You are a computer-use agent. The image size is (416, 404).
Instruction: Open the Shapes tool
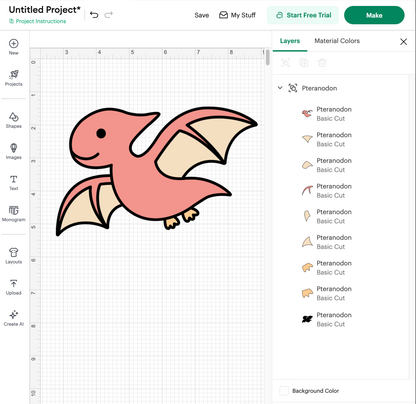14,120
